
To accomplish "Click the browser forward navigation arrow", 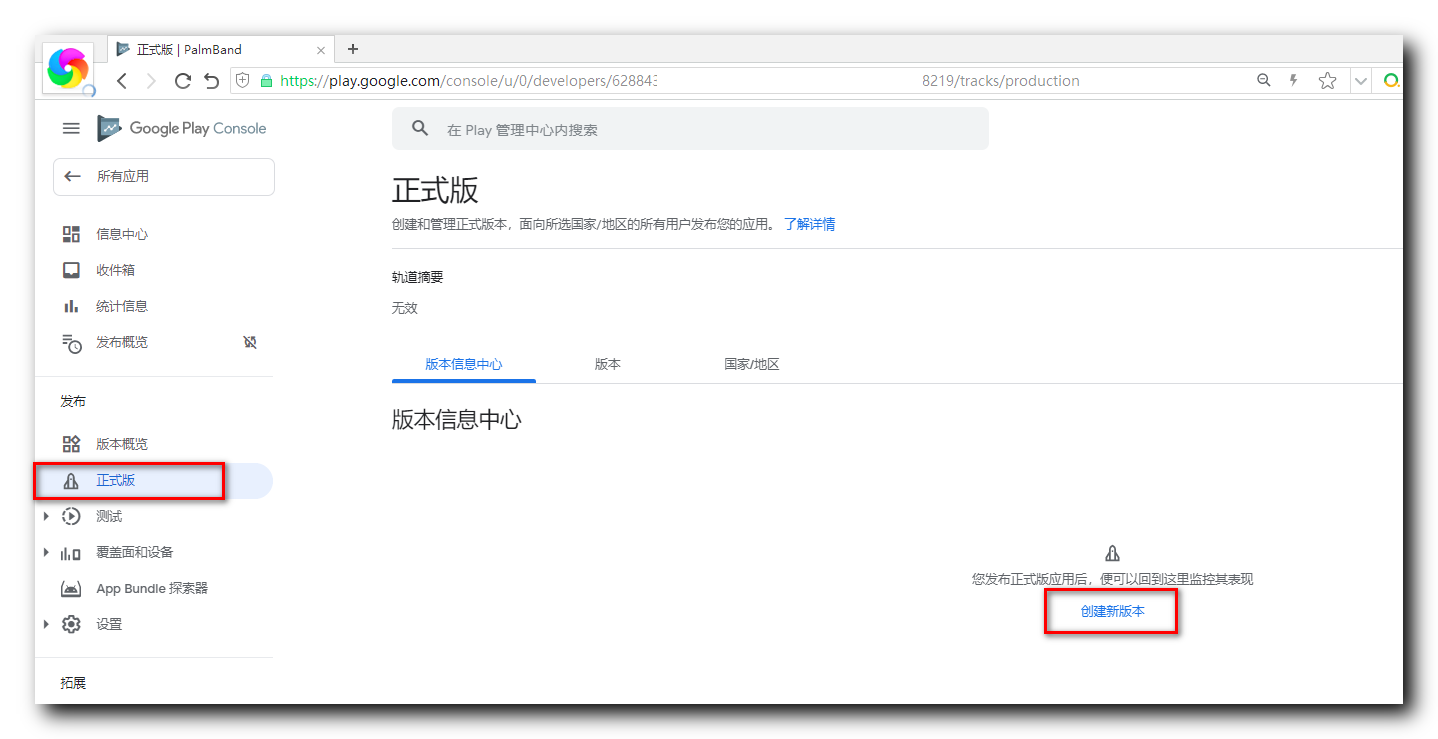I will (151, 81).
